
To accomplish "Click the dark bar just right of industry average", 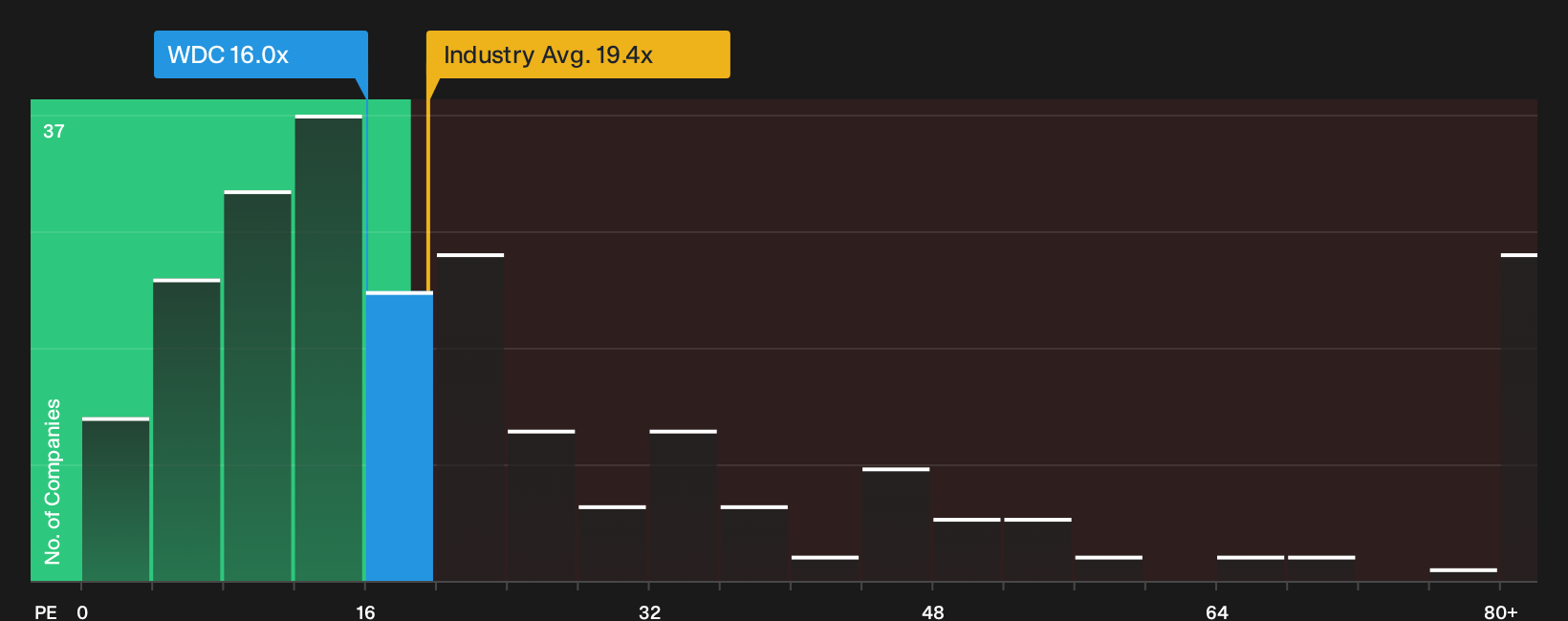I will (x=470, y=418).
